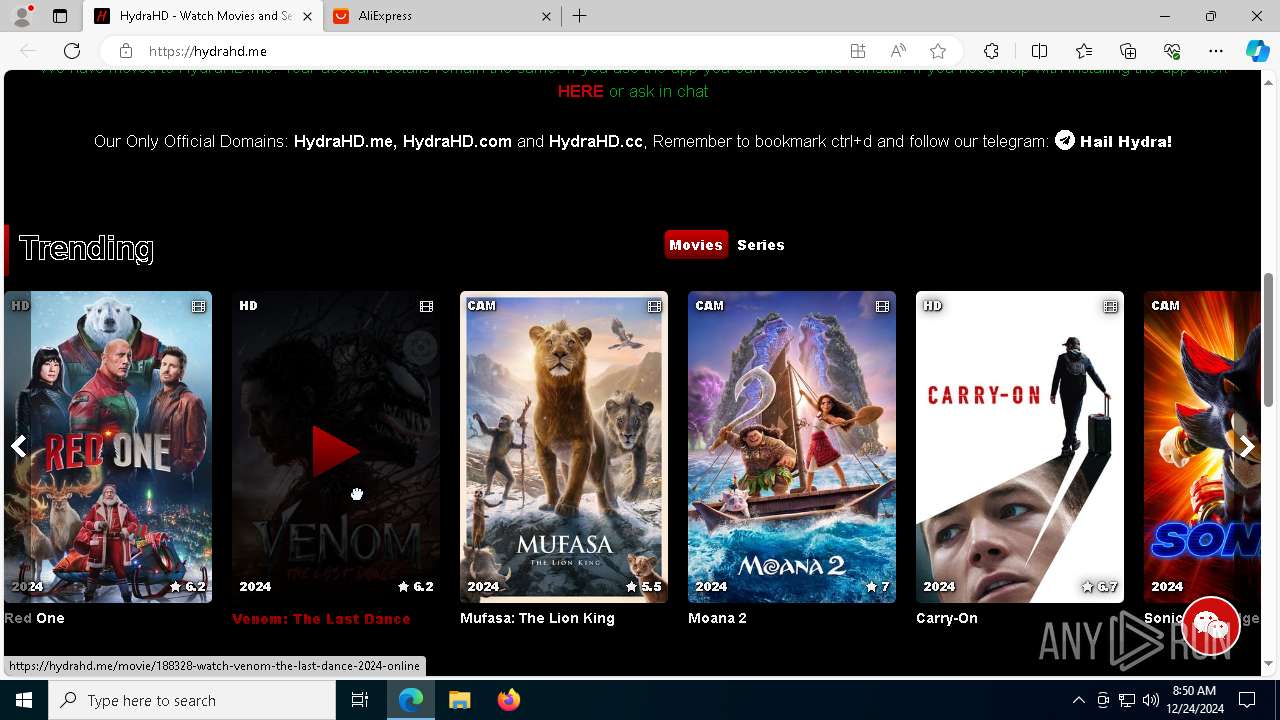Slide trending carousel left arrow
Viewport: 1280px width, 720px height.
coord(19,446)
